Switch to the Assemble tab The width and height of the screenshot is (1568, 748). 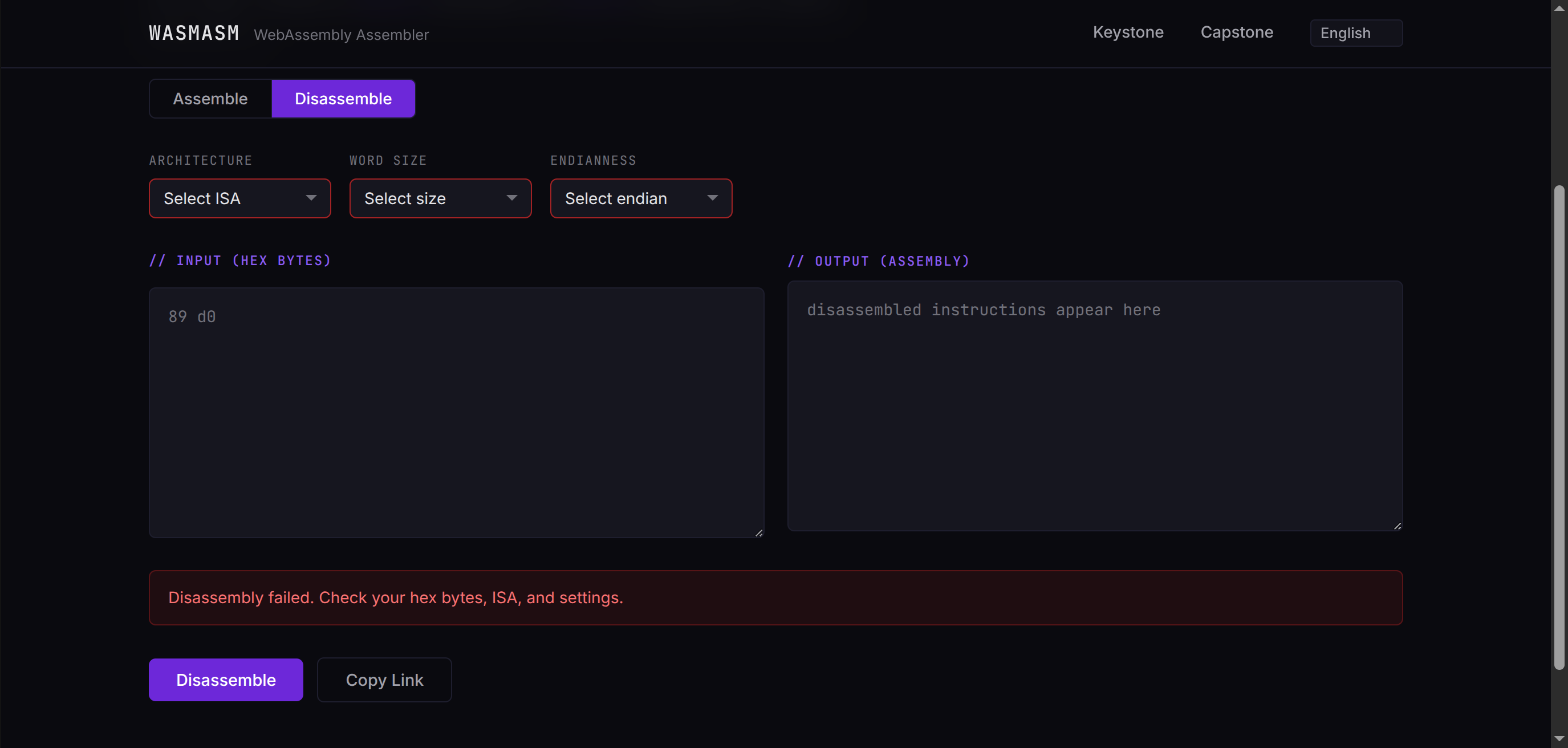(x=210, y=98)
